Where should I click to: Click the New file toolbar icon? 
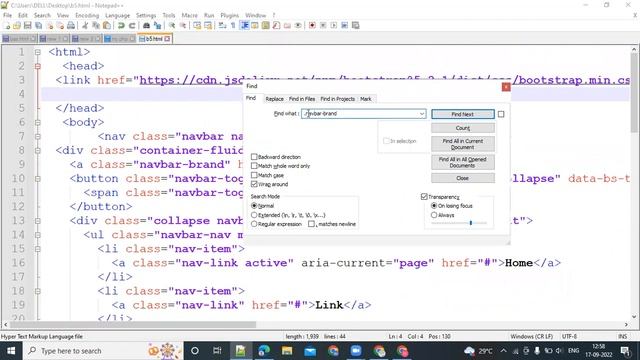[7, 25]
